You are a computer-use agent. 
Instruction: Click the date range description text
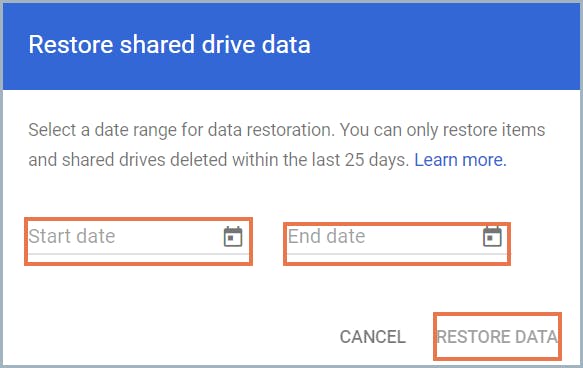287,145
